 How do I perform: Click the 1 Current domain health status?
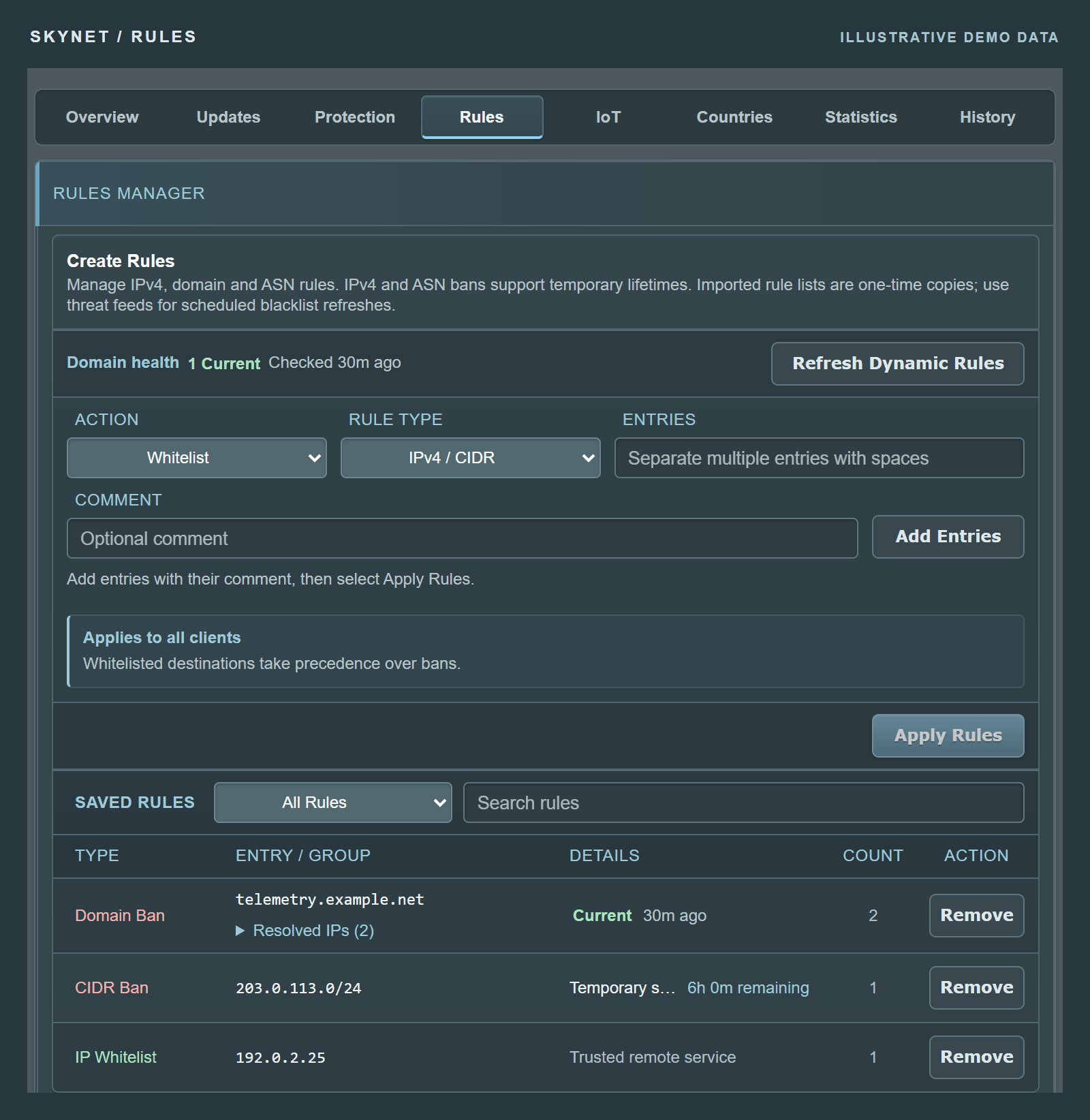pos(224,364)
